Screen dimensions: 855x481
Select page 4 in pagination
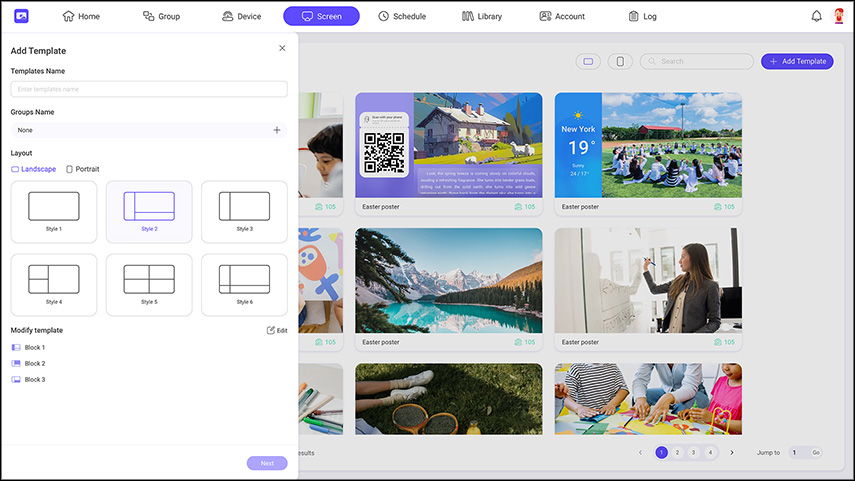[710, 453]
